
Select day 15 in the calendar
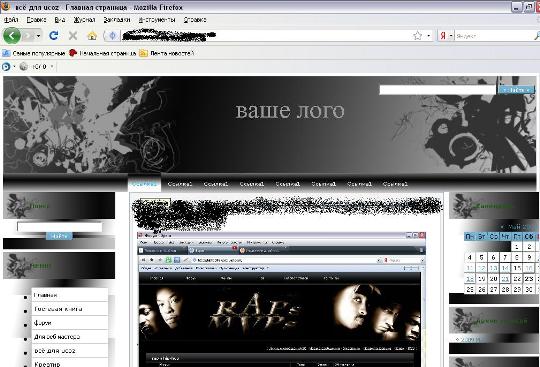[x=517, y=268]
